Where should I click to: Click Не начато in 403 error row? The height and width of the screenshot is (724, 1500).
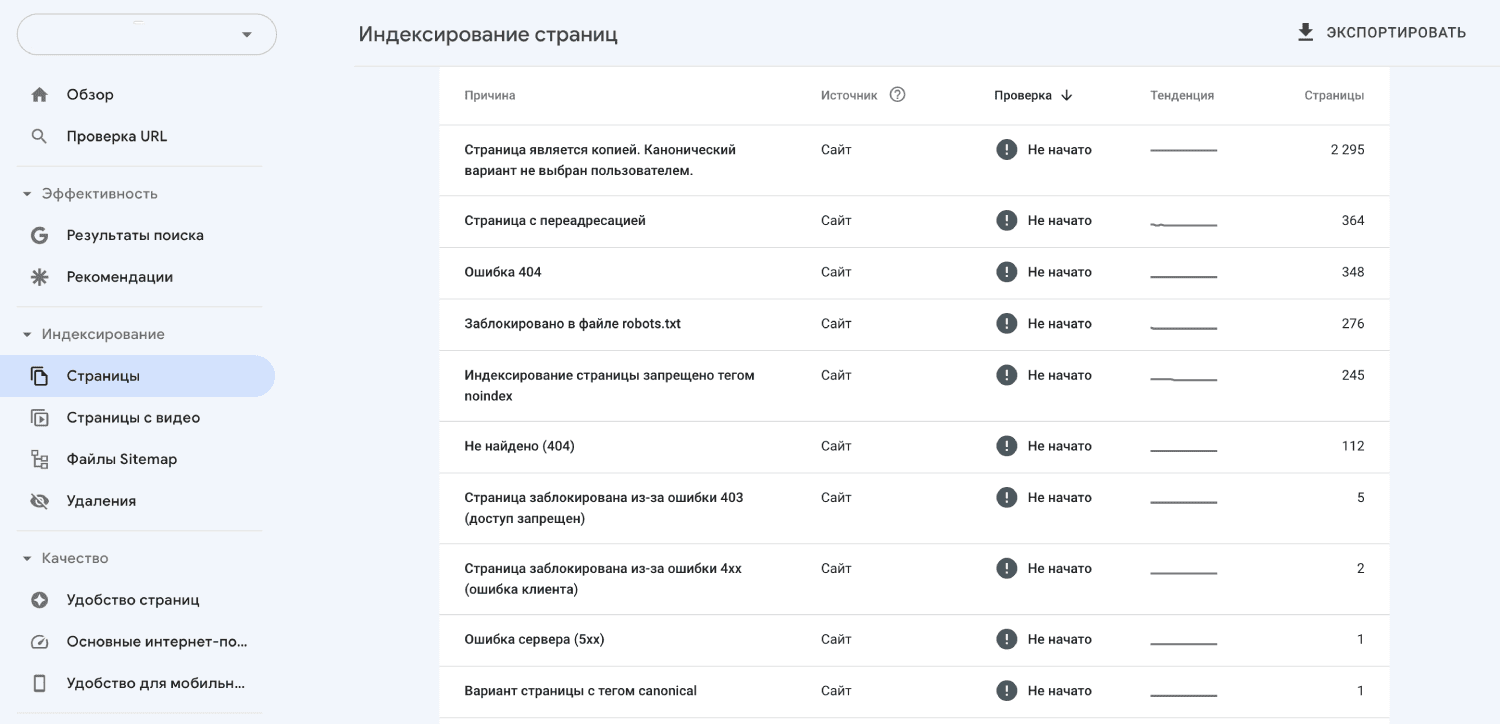[1059, 497]
